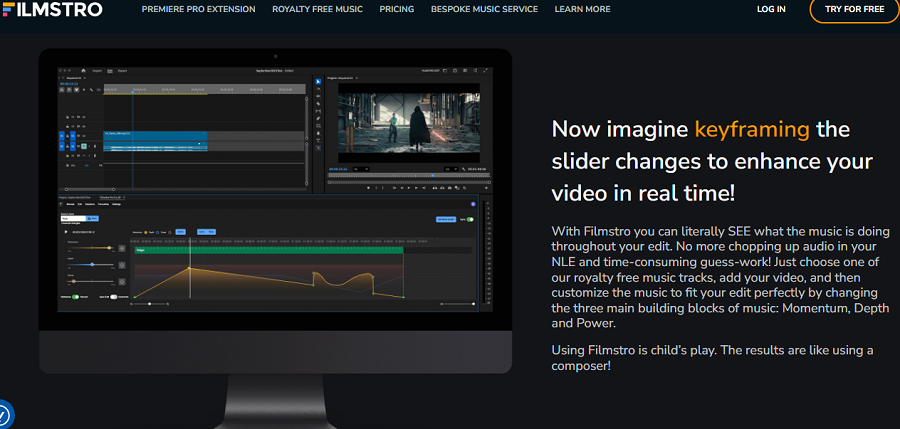
Task: Click the Filmstro user avatar icon
Action: pyautogui.click(x=474, y=204)
